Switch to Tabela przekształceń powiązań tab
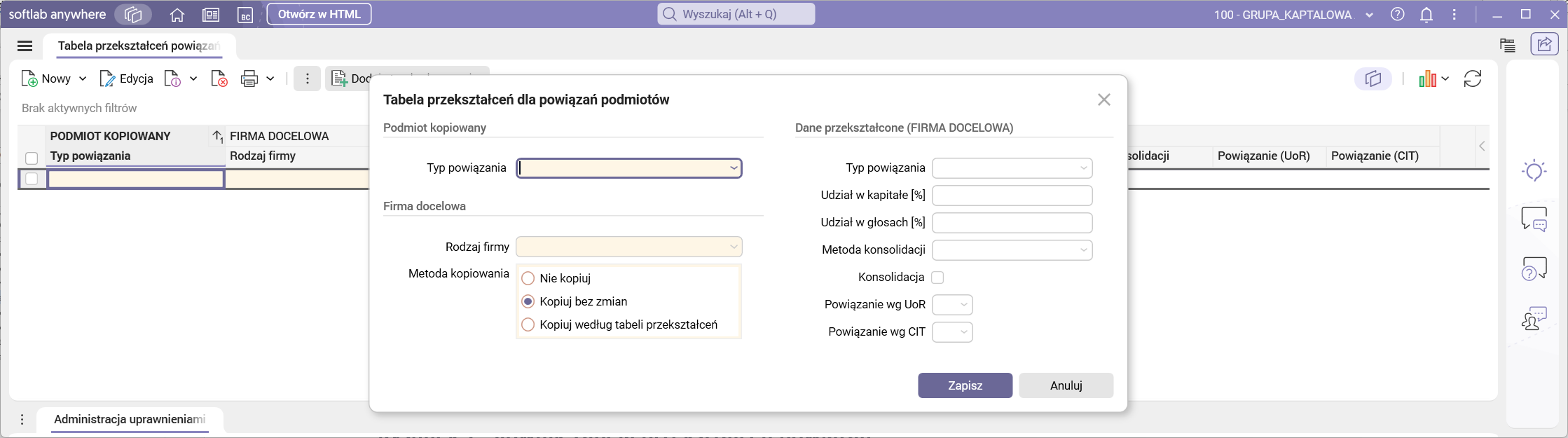This screenshot has height=438, width=1568. 139,46
